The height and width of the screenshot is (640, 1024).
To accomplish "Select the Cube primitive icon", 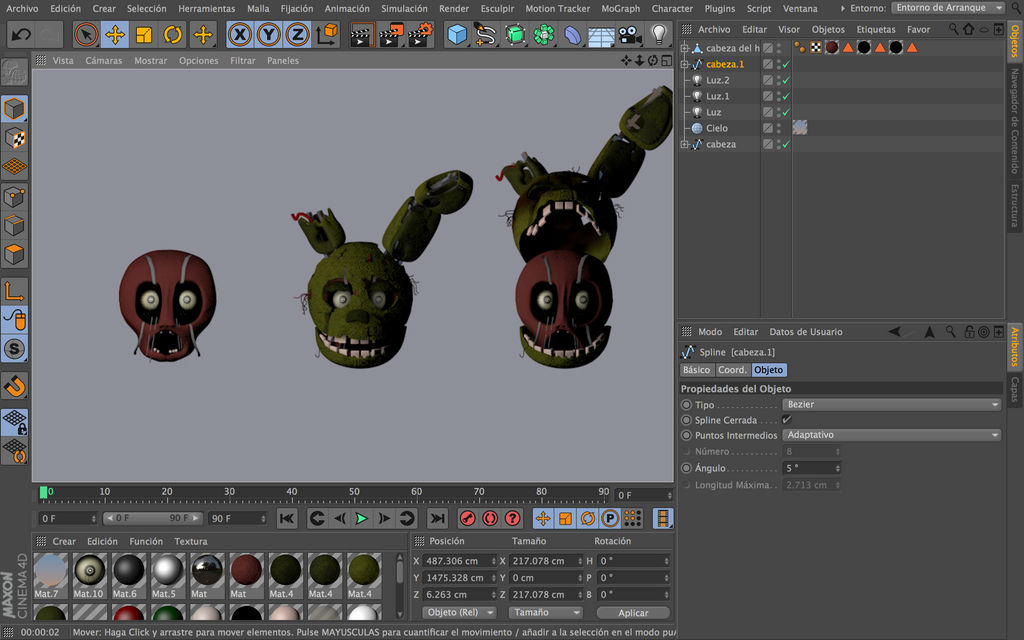I will point(457,33).
